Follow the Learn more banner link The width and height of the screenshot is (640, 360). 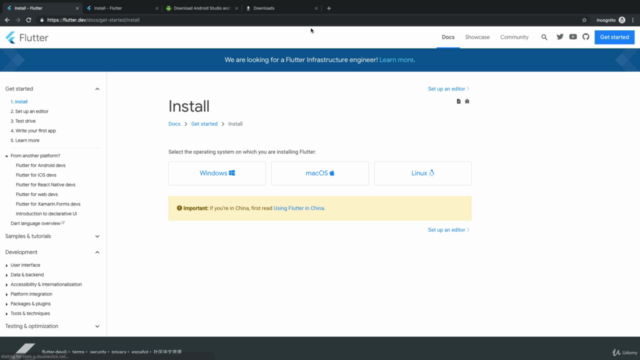point(396,60)
